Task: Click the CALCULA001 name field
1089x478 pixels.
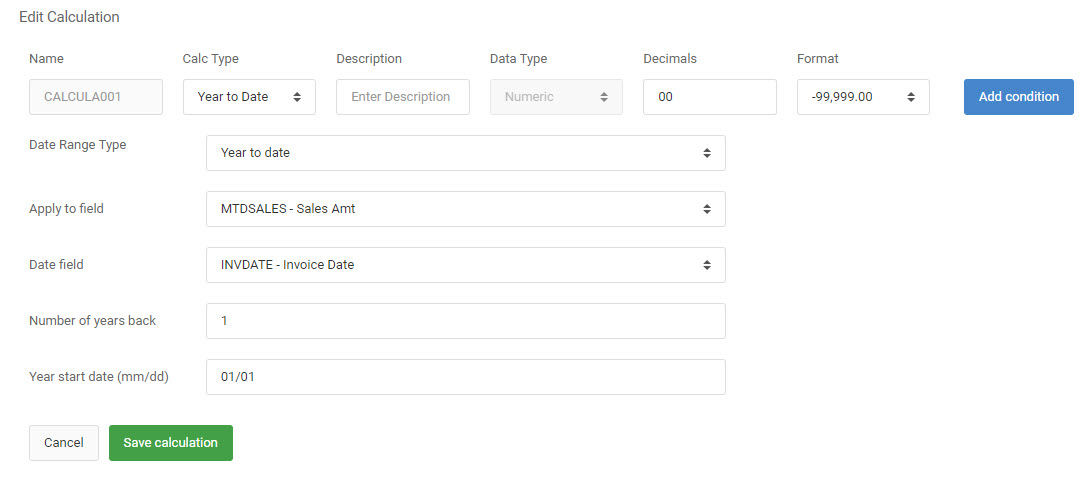Action: click(96, 97)
